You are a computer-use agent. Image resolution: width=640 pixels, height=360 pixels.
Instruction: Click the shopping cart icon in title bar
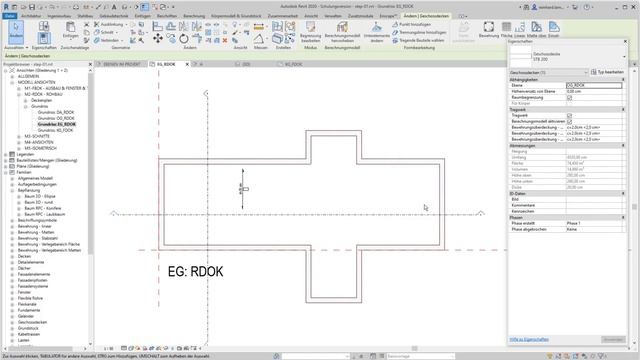point(575,7)
